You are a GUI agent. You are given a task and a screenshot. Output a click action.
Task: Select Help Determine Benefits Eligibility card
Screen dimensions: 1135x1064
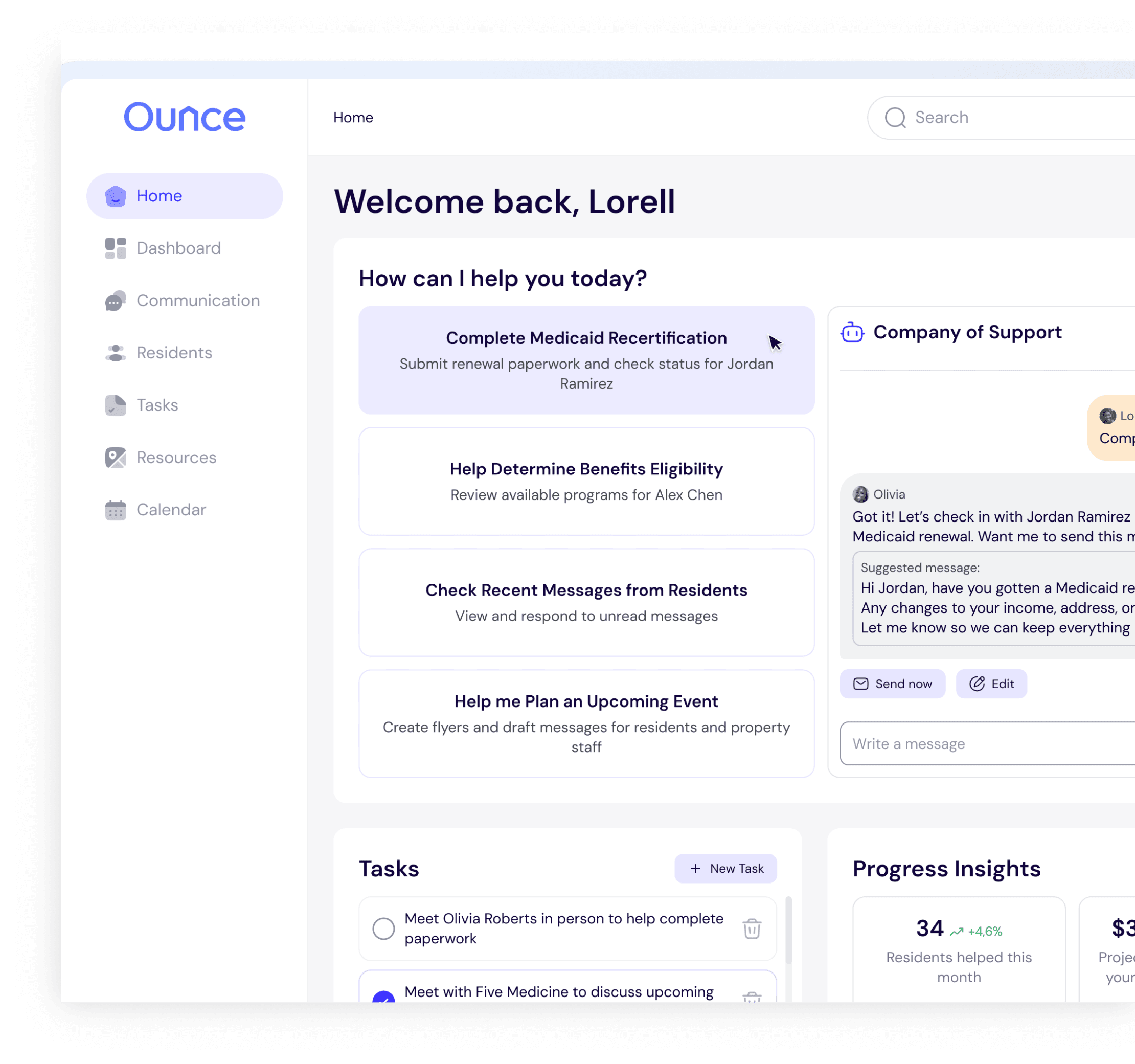click(x=586, y=482)
